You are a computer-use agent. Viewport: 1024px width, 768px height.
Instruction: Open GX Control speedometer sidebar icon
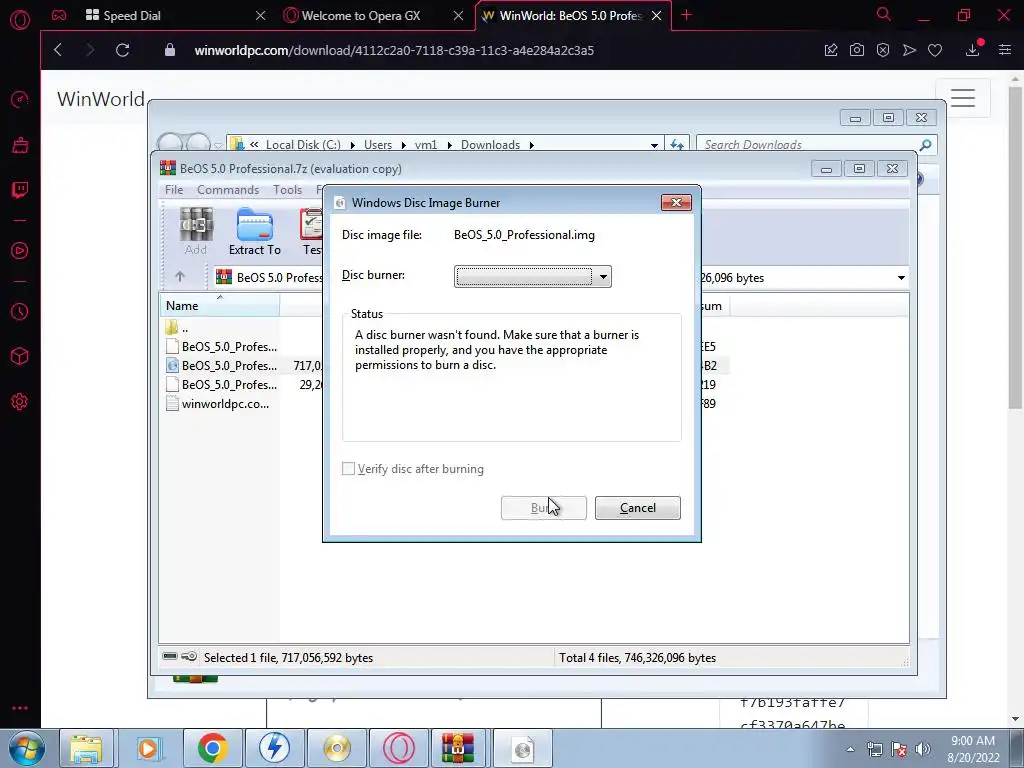(x=20, y=100)
